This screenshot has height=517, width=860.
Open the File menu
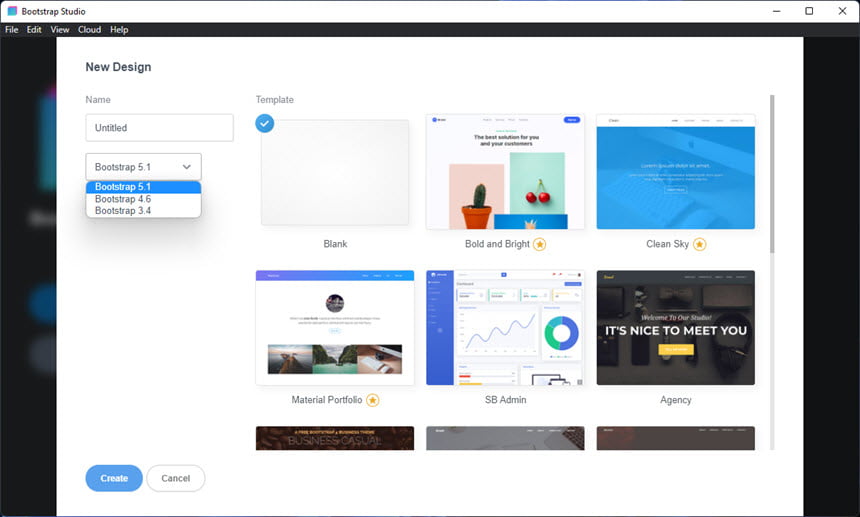[12, 30]
